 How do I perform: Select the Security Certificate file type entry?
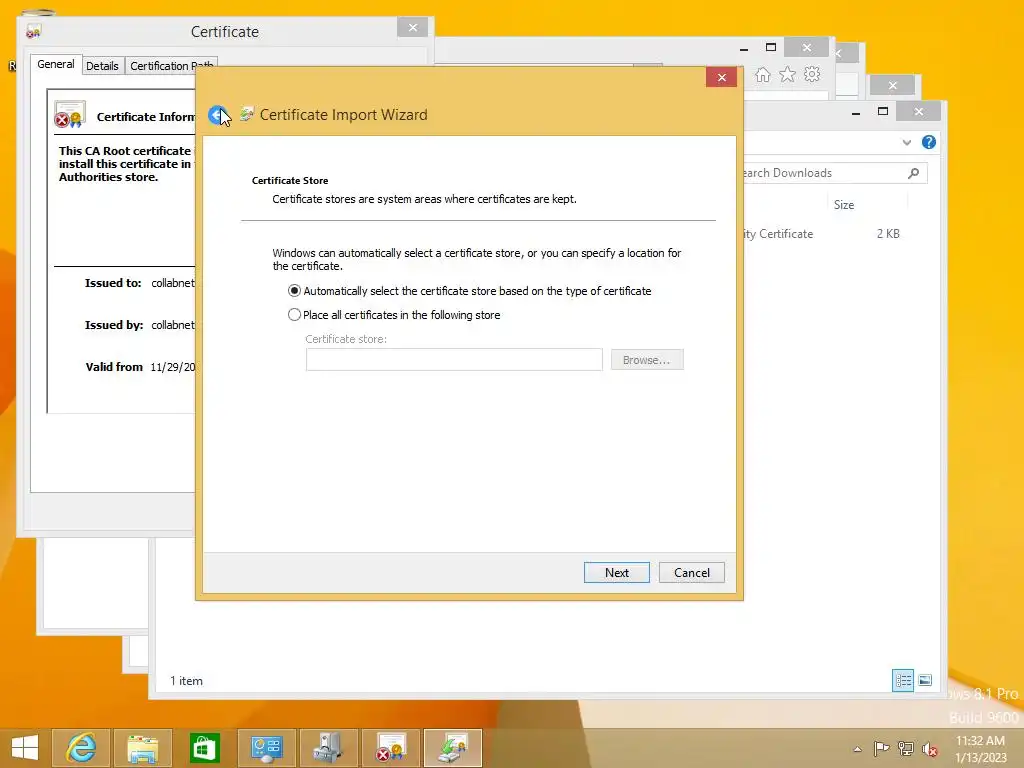tap(778, 234)
